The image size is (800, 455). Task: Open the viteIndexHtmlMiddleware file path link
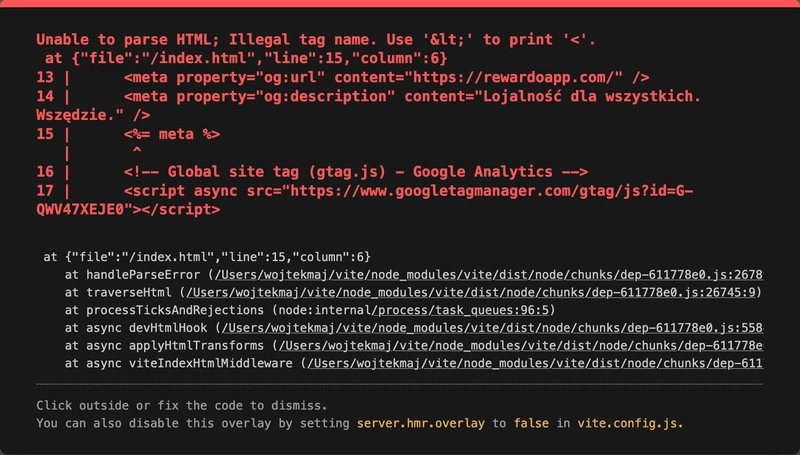click(535, 364)
